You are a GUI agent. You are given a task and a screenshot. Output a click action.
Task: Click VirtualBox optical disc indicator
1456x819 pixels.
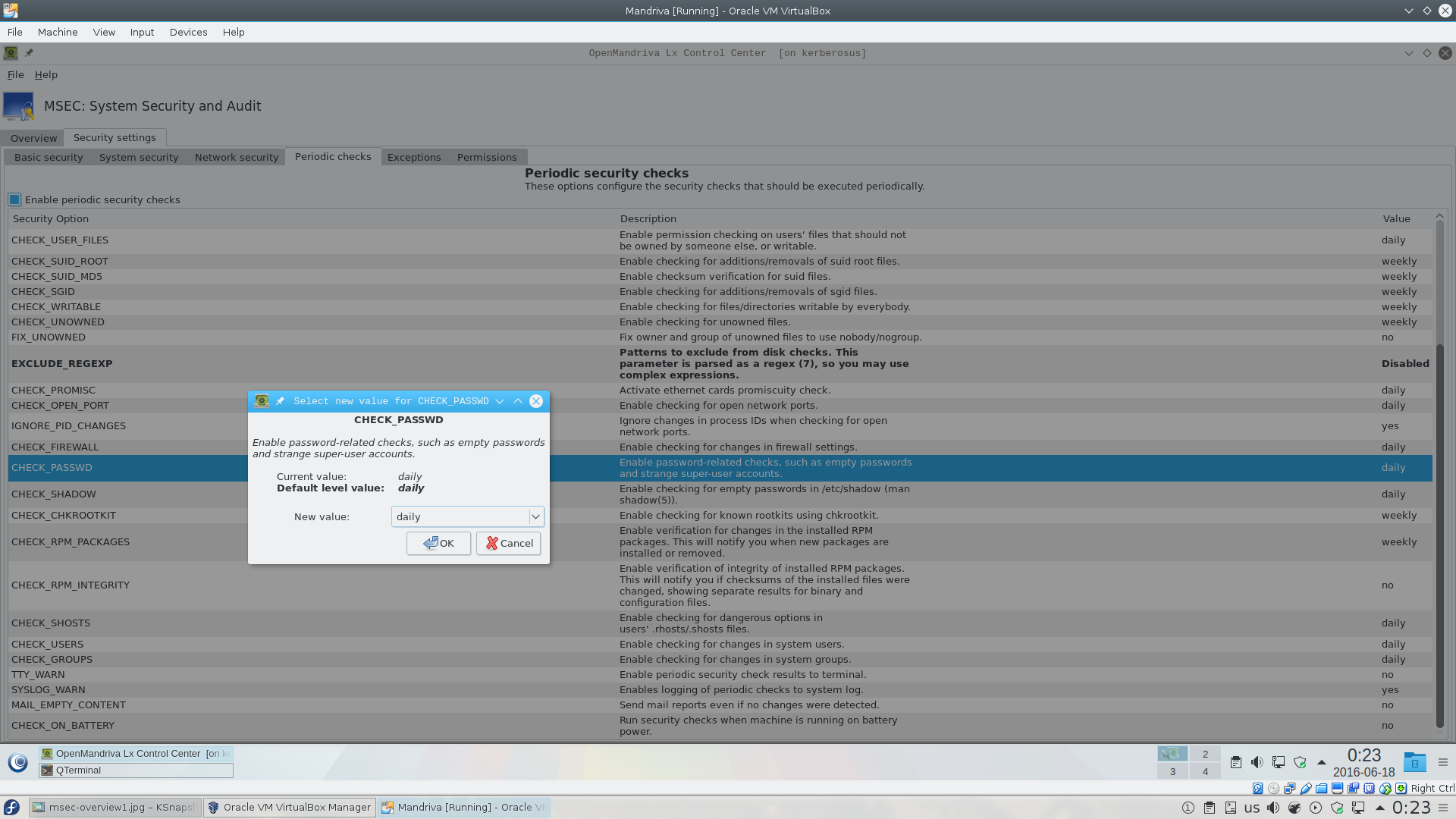(1273, 789)
